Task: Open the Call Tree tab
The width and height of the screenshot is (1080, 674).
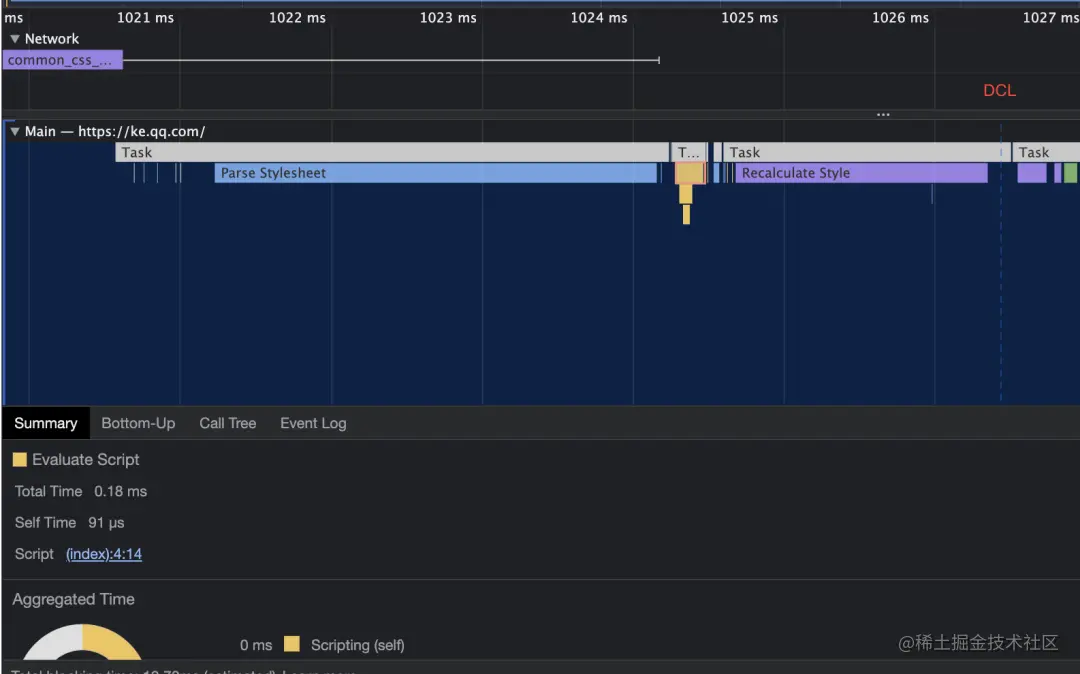Action: (227, 423)
